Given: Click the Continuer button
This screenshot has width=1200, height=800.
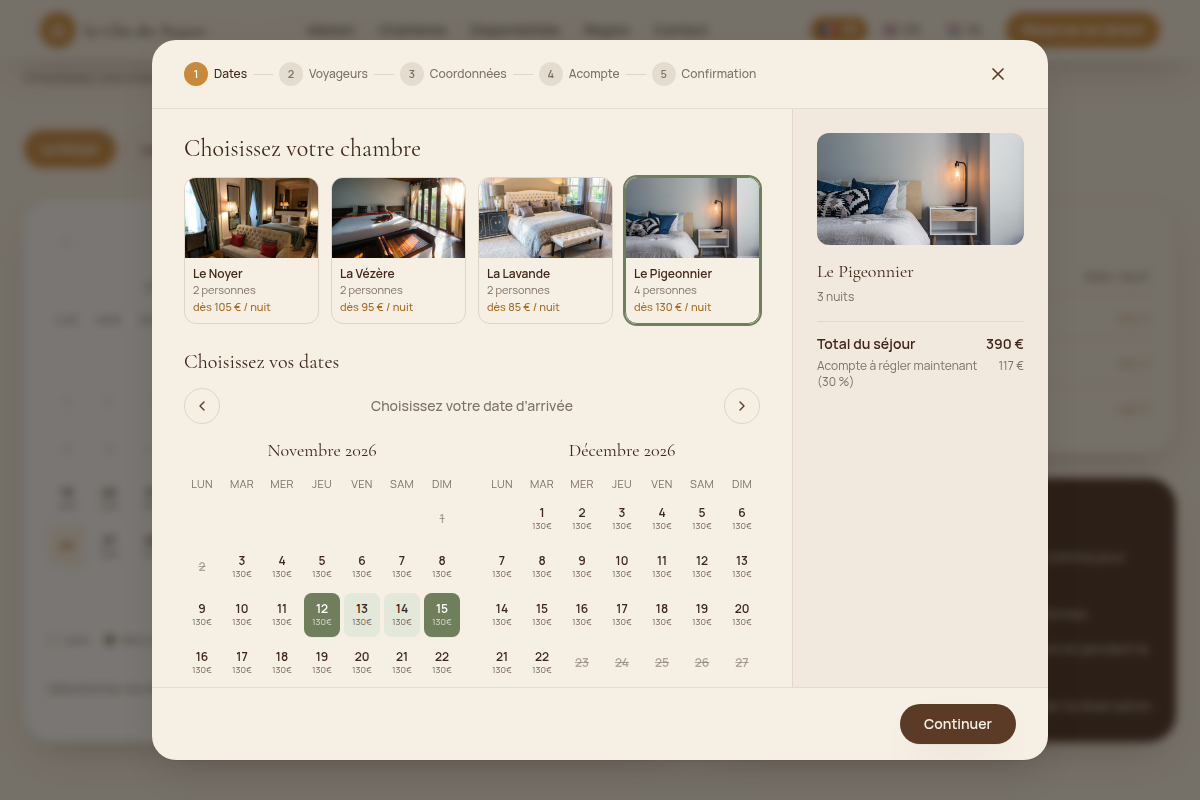Looking at the screenshot, I should point(958,724).
